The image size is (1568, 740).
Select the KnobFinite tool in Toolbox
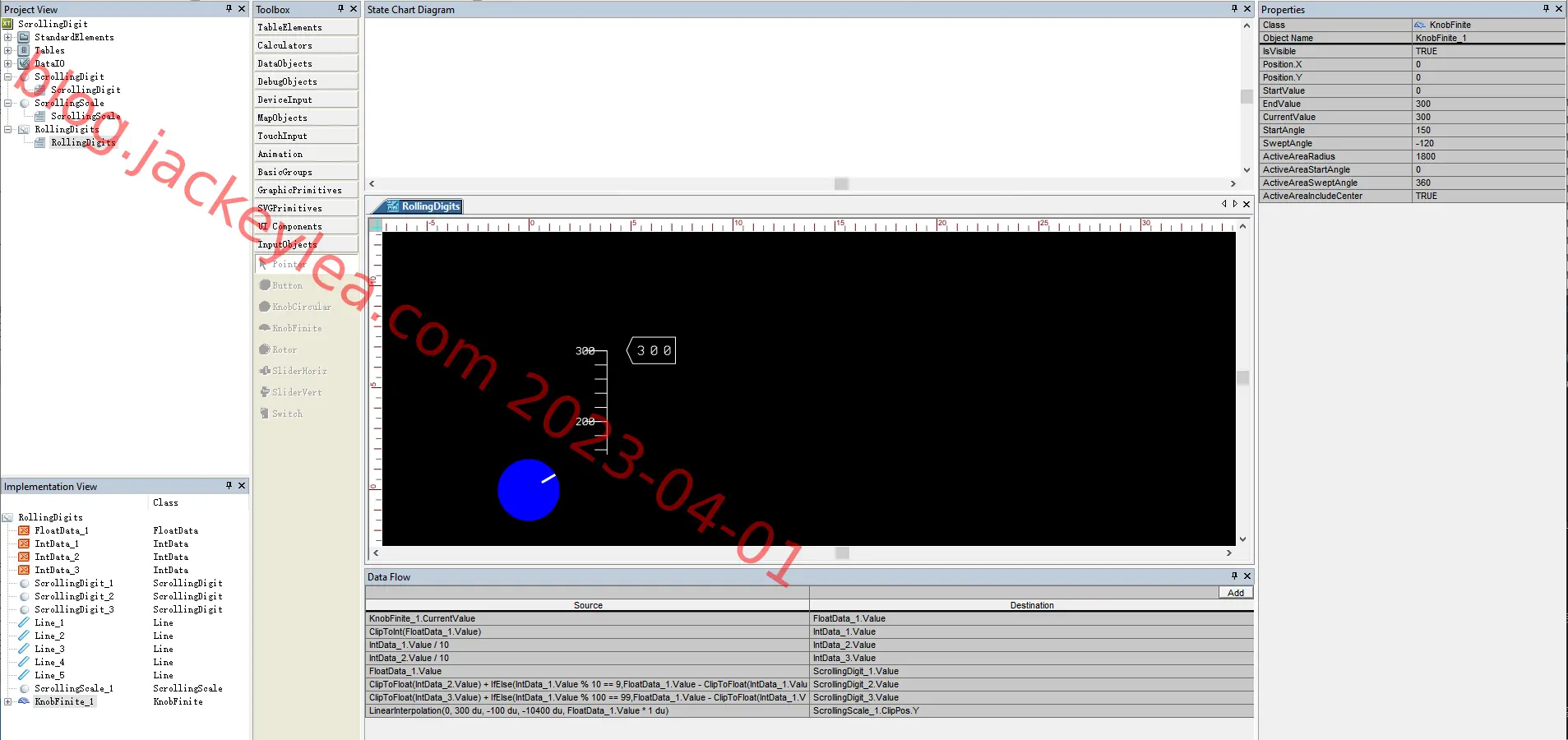[x=297, y=328]
